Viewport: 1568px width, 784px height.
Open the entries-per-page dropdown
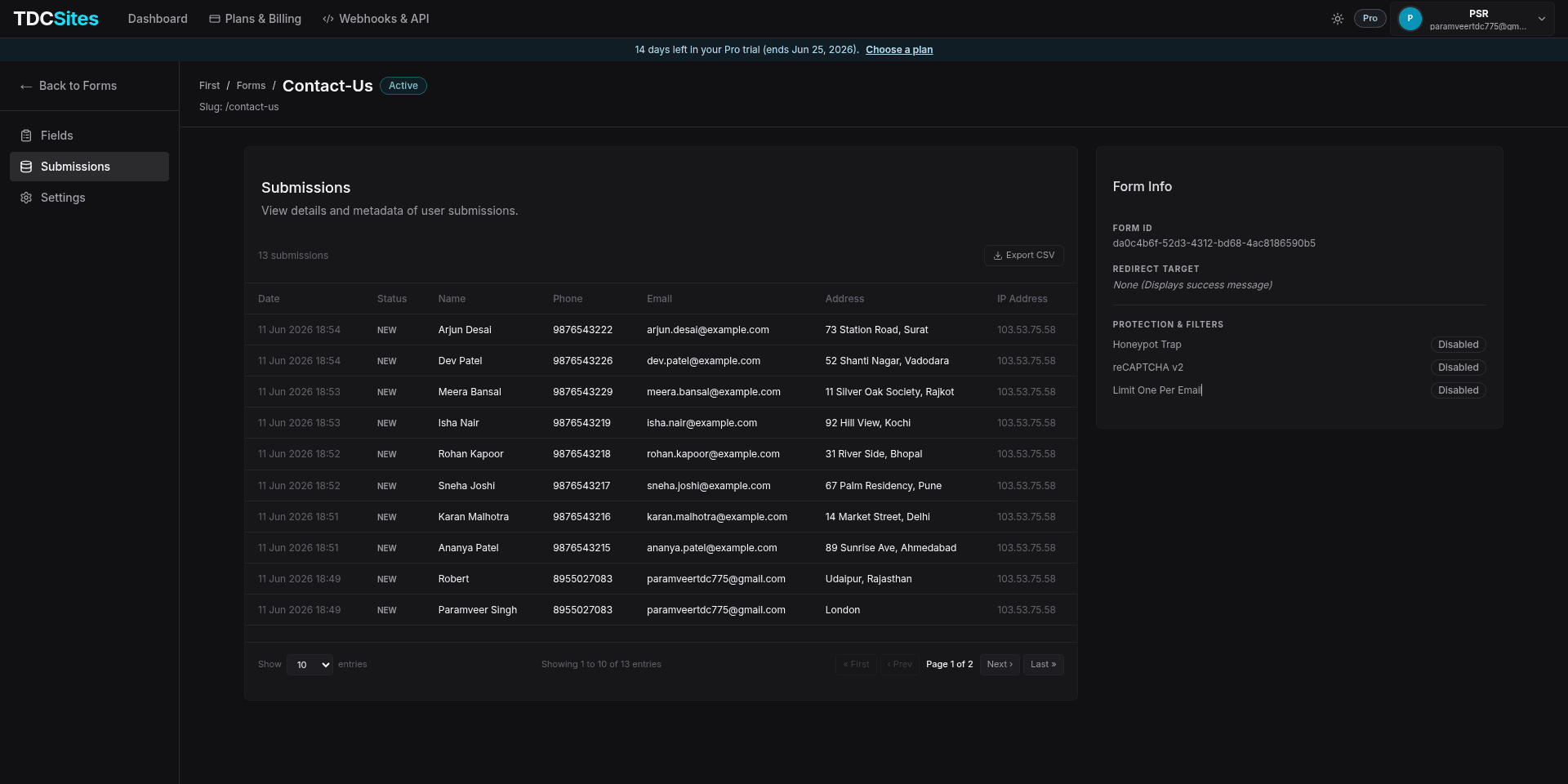tap(310, 665)
